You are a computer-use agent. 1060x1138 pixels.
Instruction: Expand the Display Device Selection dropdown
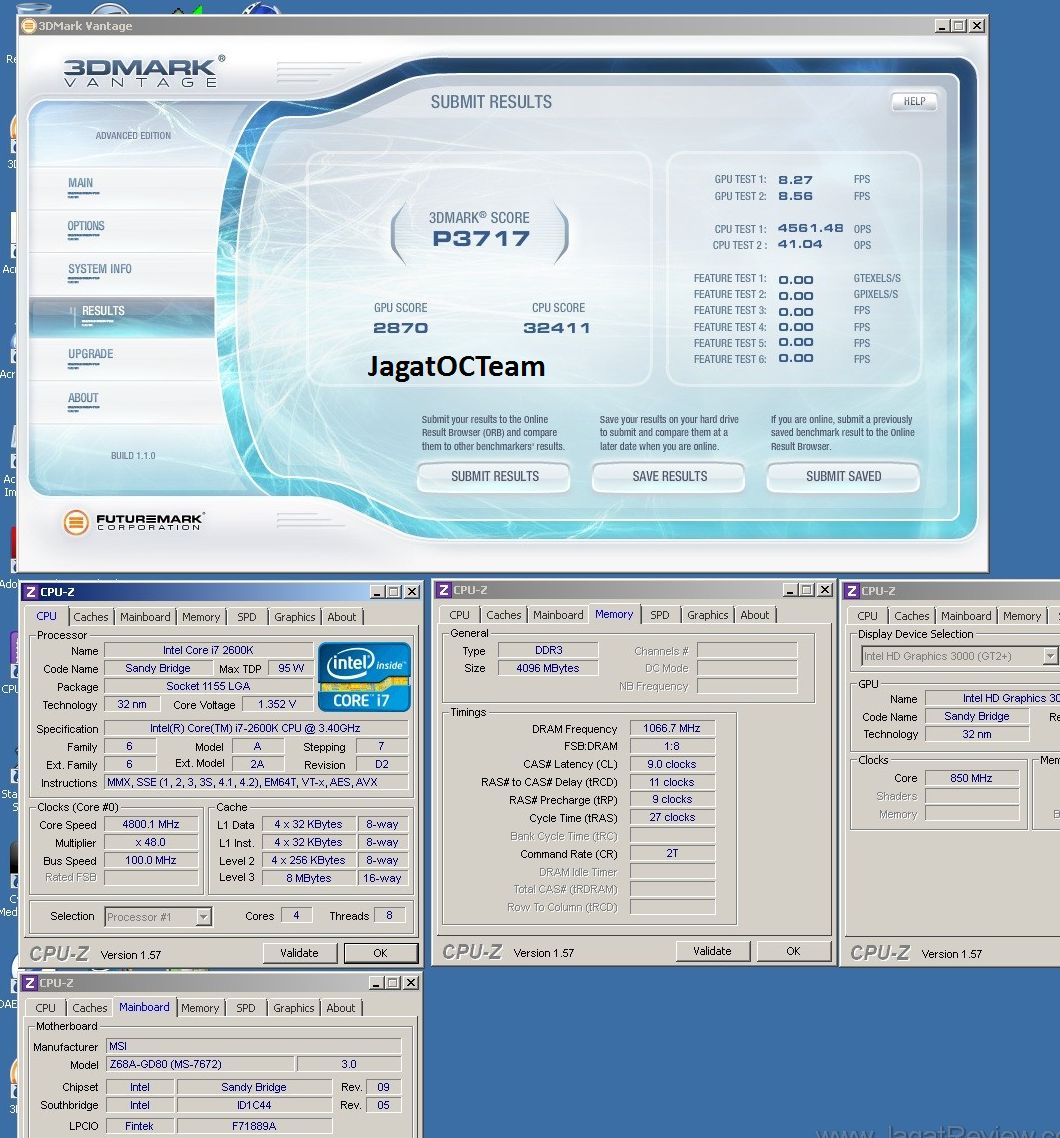pos(1049,656)
